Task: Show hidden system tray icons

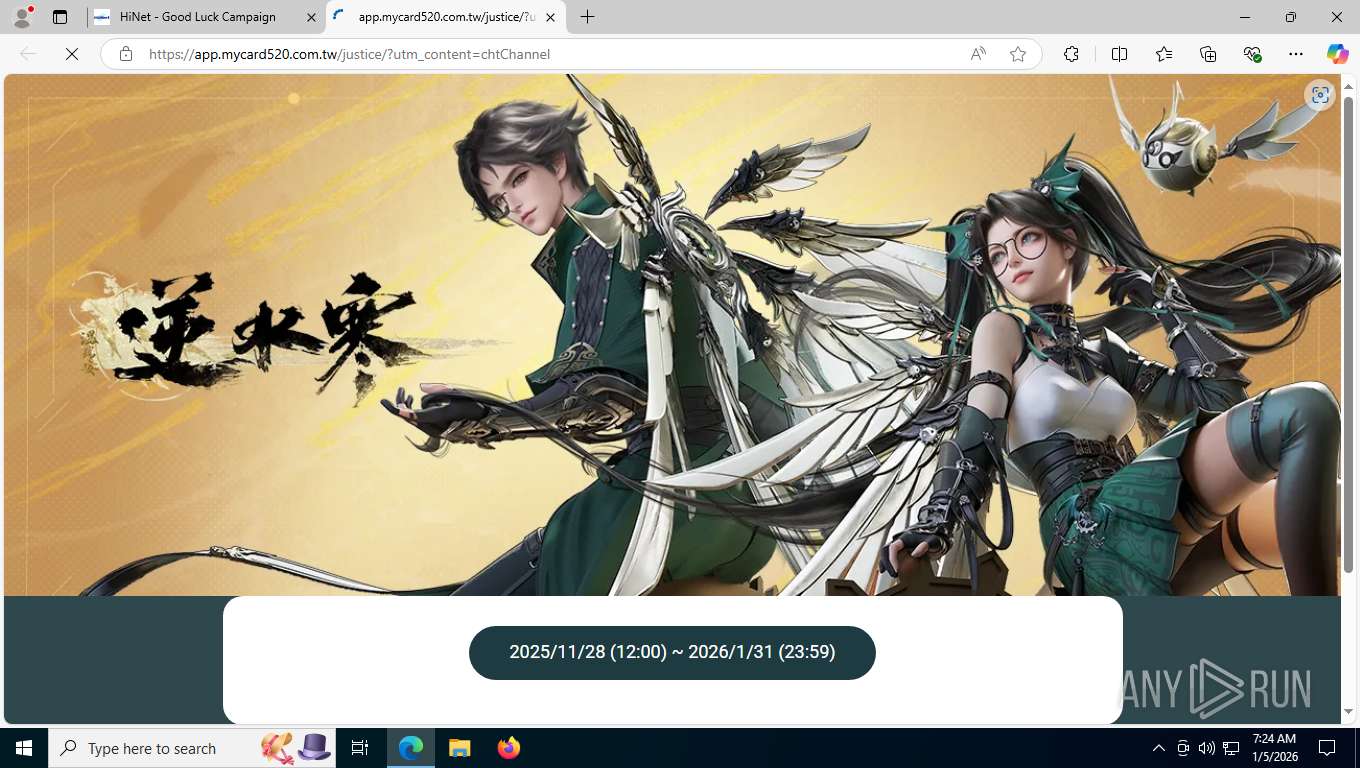Action: 1158,748
